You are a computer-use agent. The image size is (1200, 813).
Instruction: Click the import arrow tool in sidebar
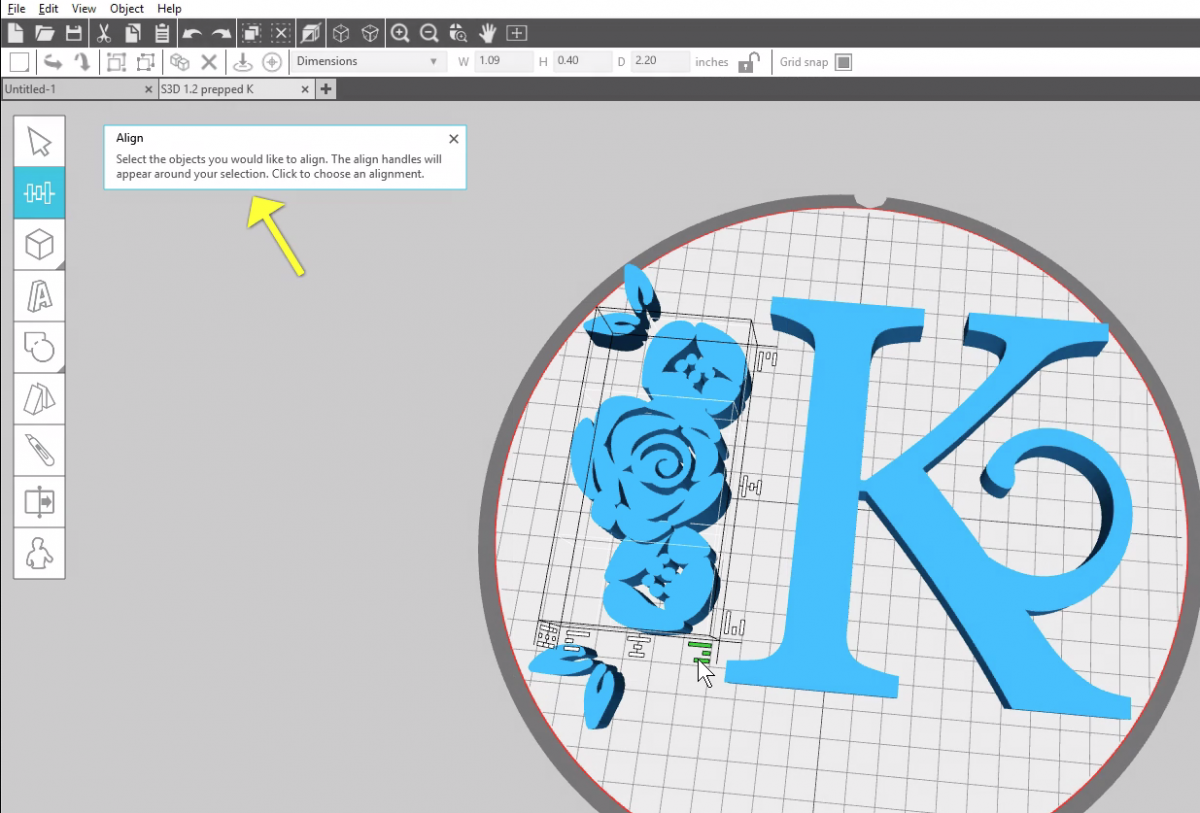click(x=39, y=501)
